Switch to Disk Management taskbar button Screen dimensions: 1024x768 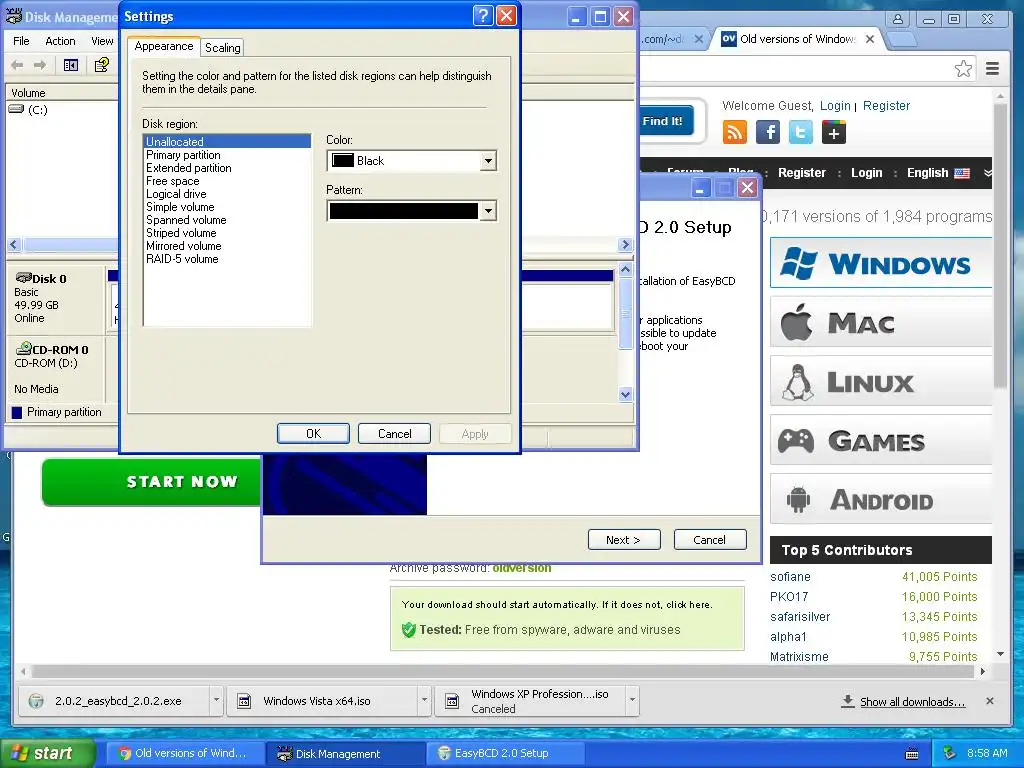click(x=346, y=754)
